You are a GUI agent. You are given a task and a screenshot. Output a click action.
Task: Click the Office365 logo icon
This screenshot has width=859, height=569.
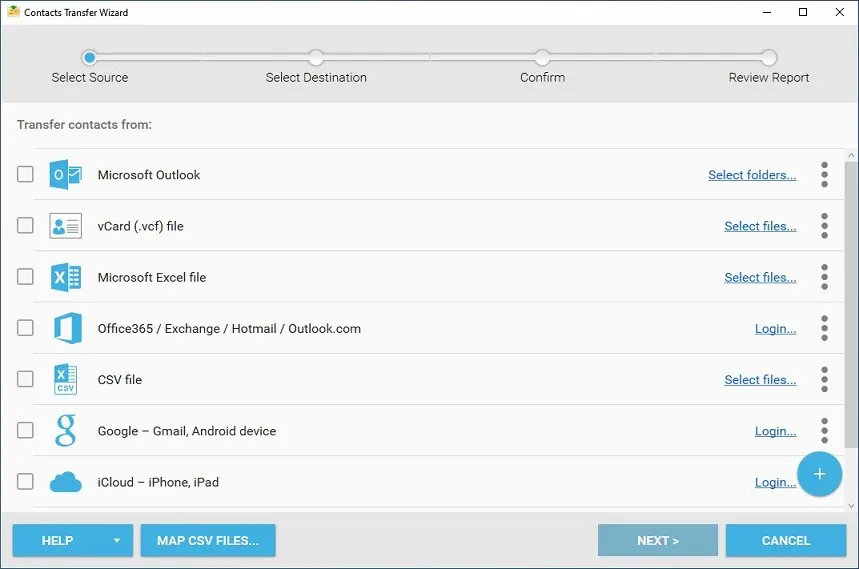point(67,328)
